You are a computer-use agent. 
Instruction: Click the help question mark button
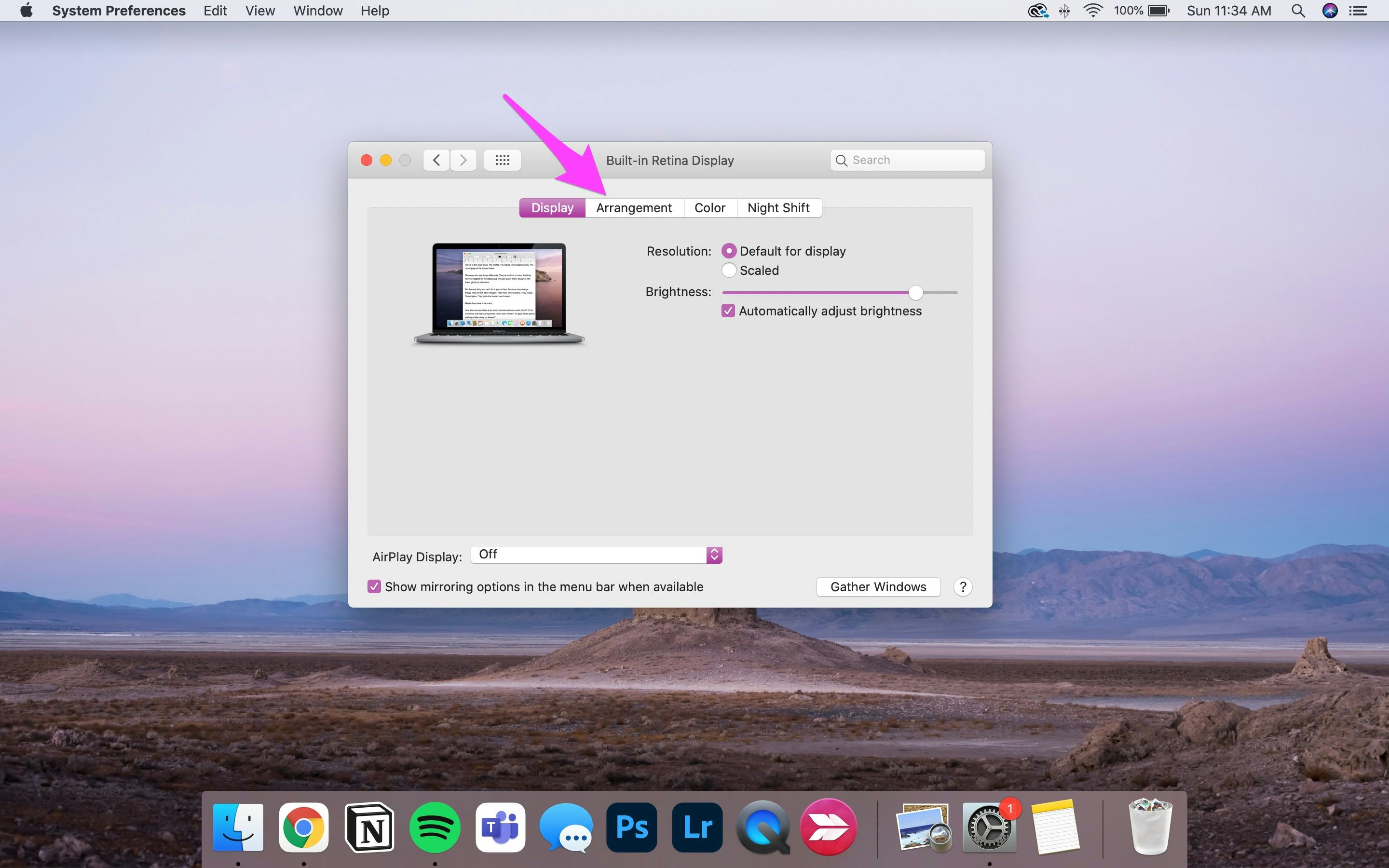pyautogui.click(x=963, y=586)
